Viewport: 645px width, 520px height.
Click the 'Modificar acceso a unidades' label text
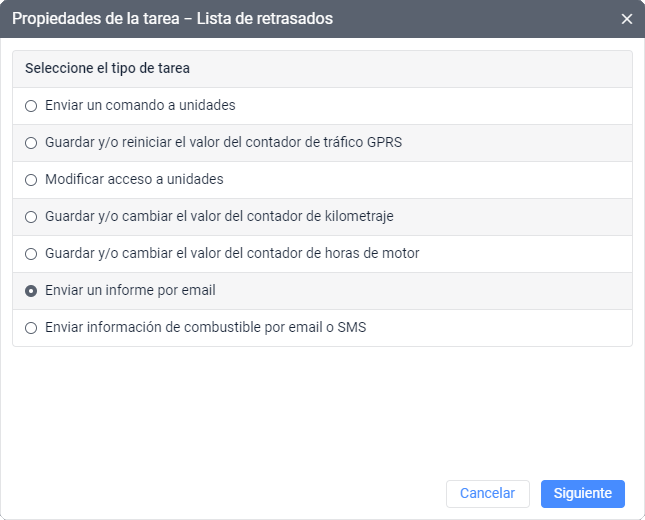(134, 179)
